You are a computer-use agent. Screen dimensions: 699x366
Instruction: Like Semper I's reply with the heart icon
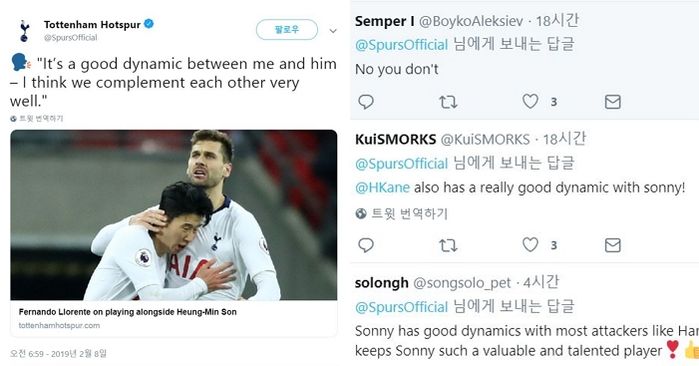(530, 102)
